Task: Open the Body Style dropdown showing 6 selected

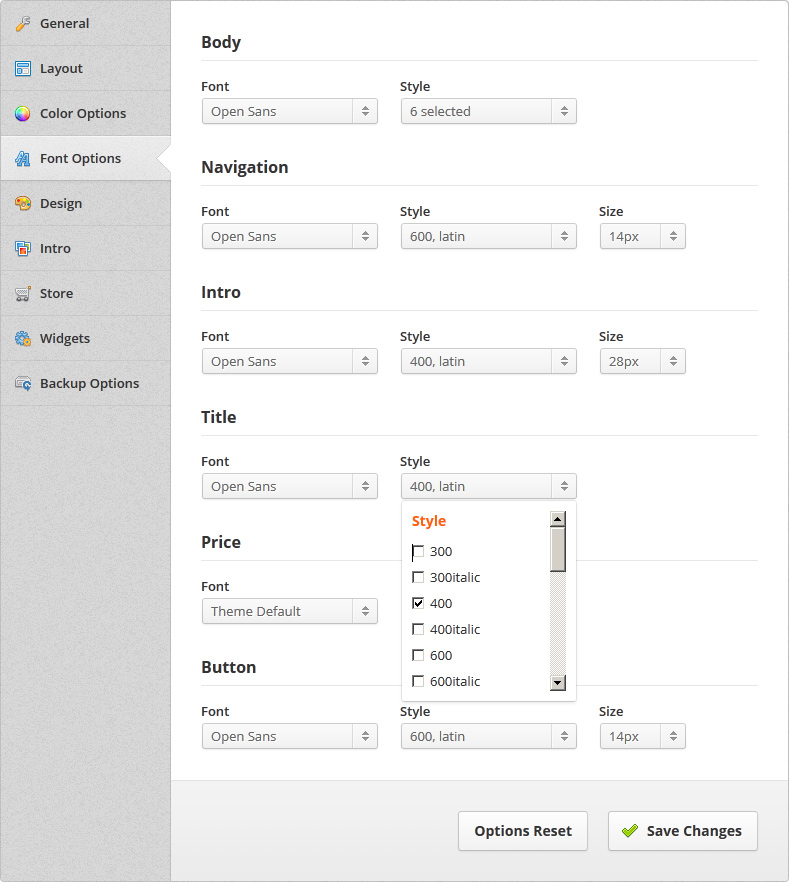Action: (x=489, y=111)
